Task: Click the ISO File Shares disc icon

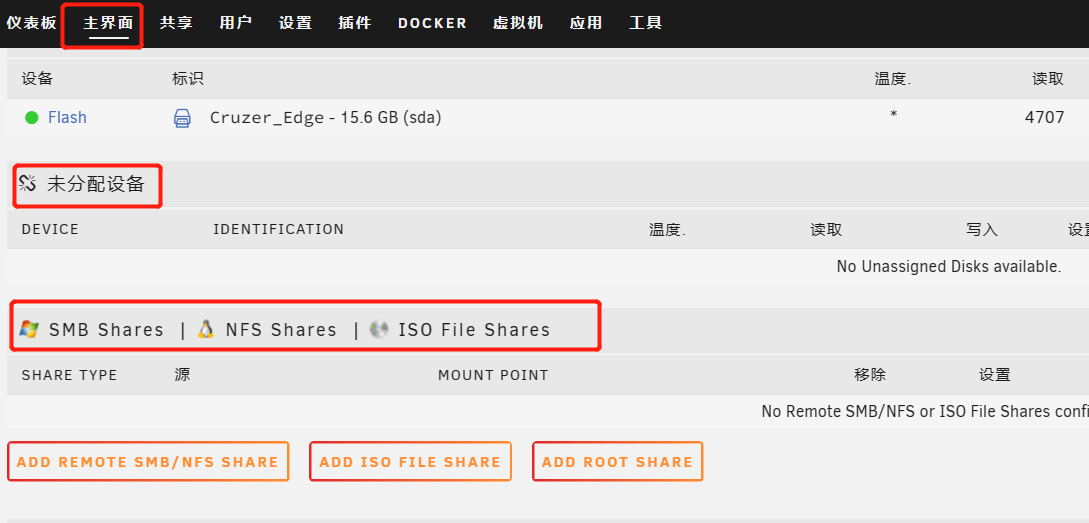Action: (x=378, y=329)
